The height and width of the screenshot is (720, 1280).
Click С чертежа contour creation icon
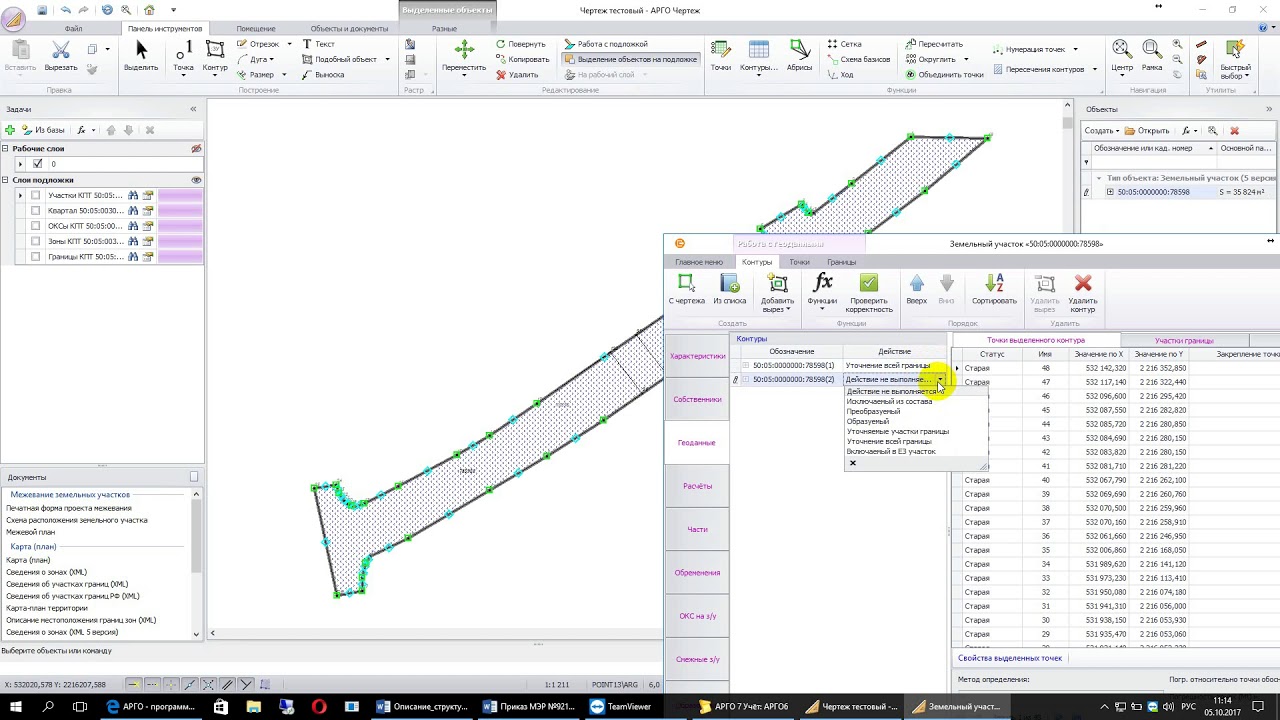coord(686,290)
